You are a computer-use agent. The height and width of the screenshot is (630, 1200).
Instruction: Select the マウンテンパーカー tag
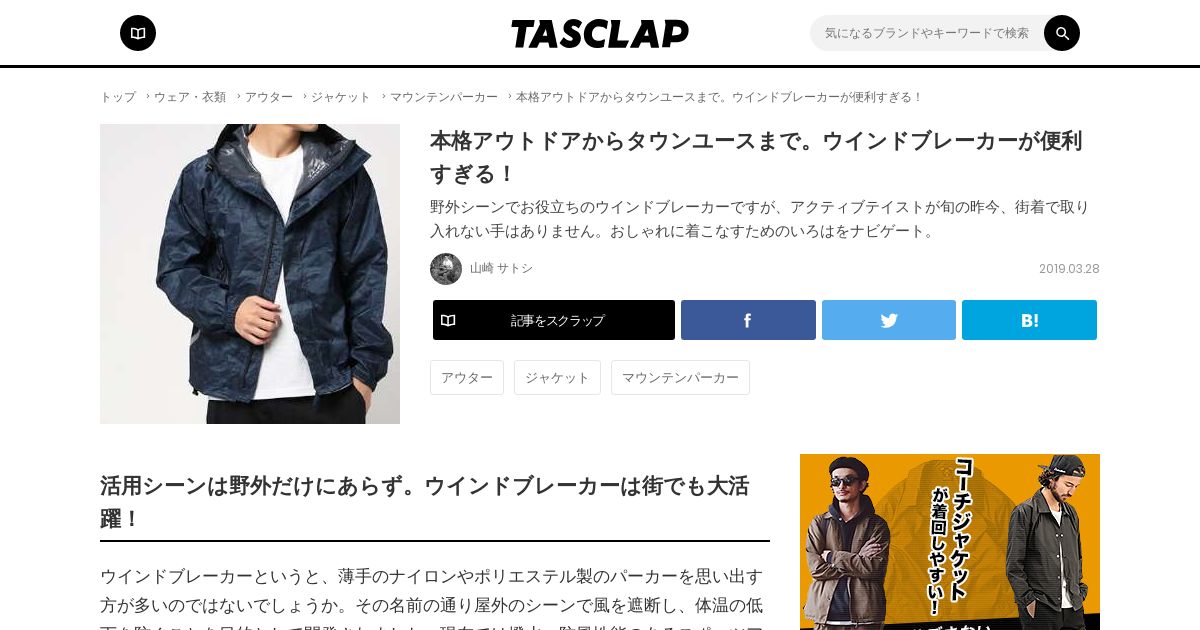click(x=680, y=377)
